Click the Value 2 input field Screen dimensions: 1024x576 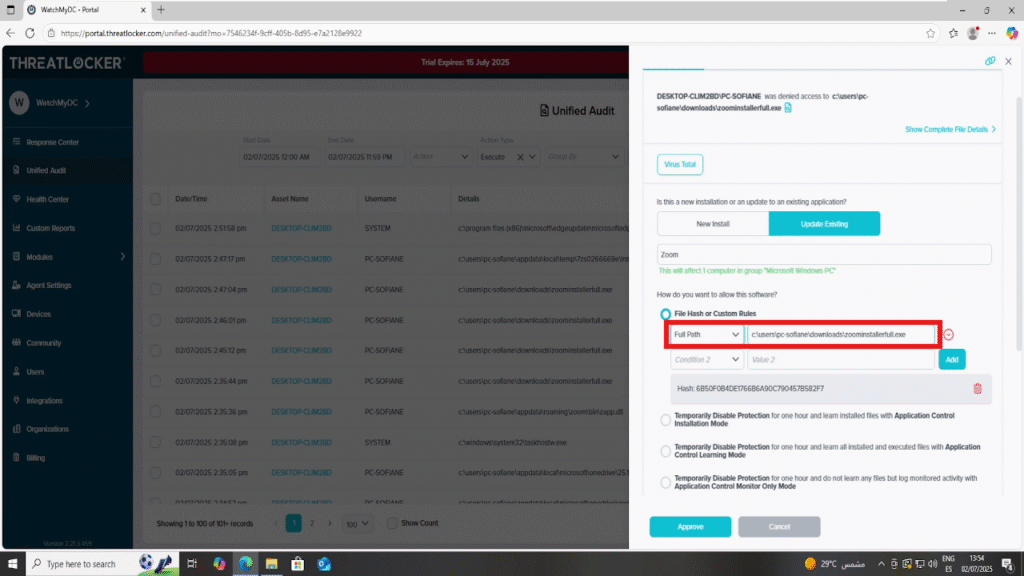[841, 360]
